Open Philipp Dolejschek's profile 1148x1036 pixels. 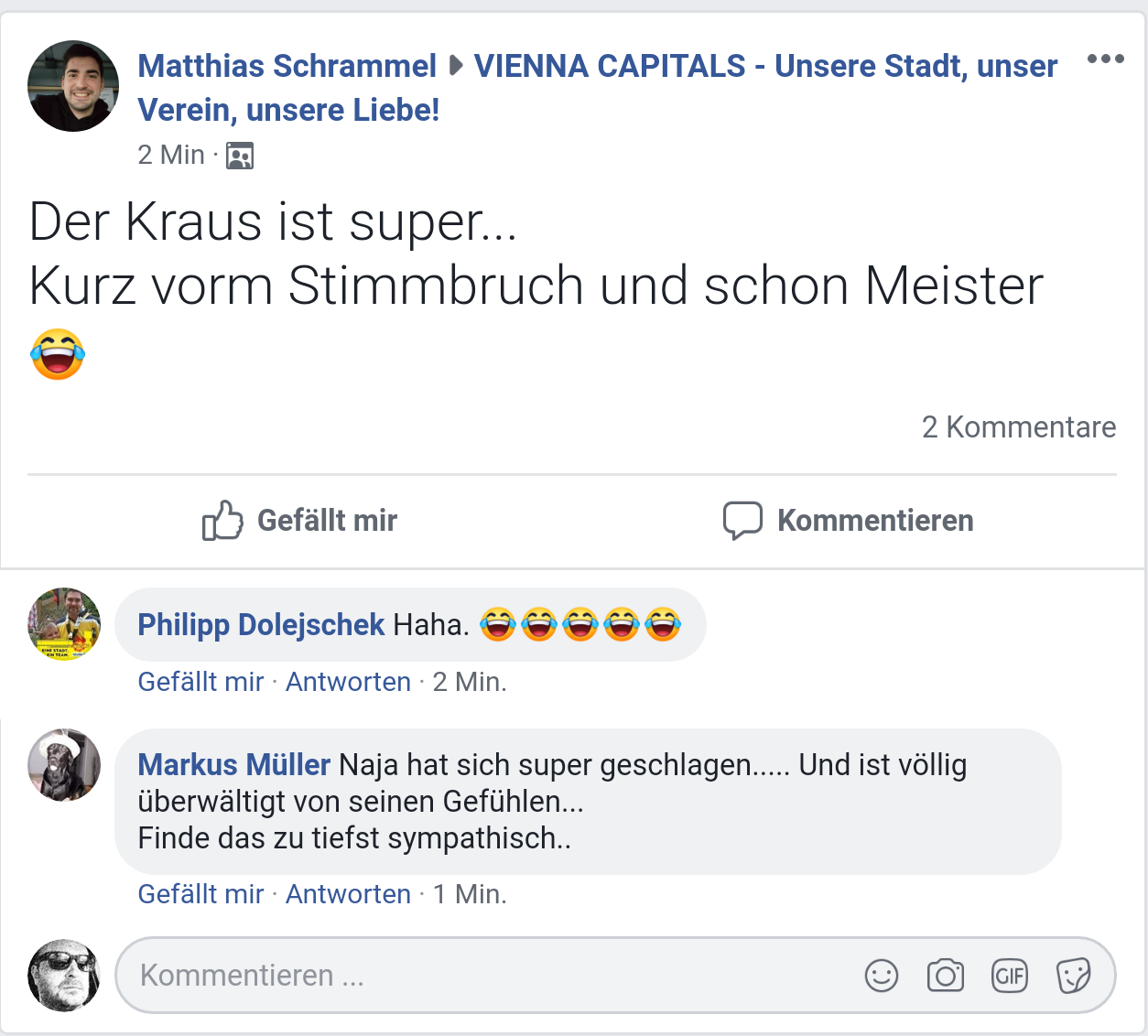[x=261, y=624]
